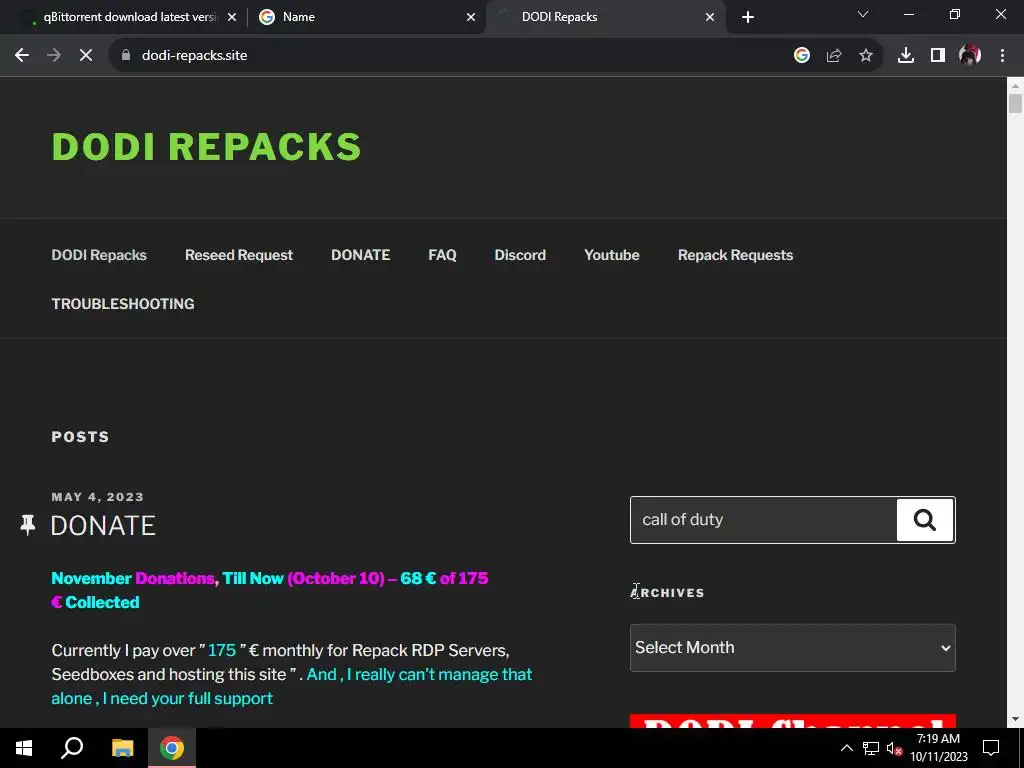Click the 'call of duty' search field
1024x768 pixels.
click(763, 520)
